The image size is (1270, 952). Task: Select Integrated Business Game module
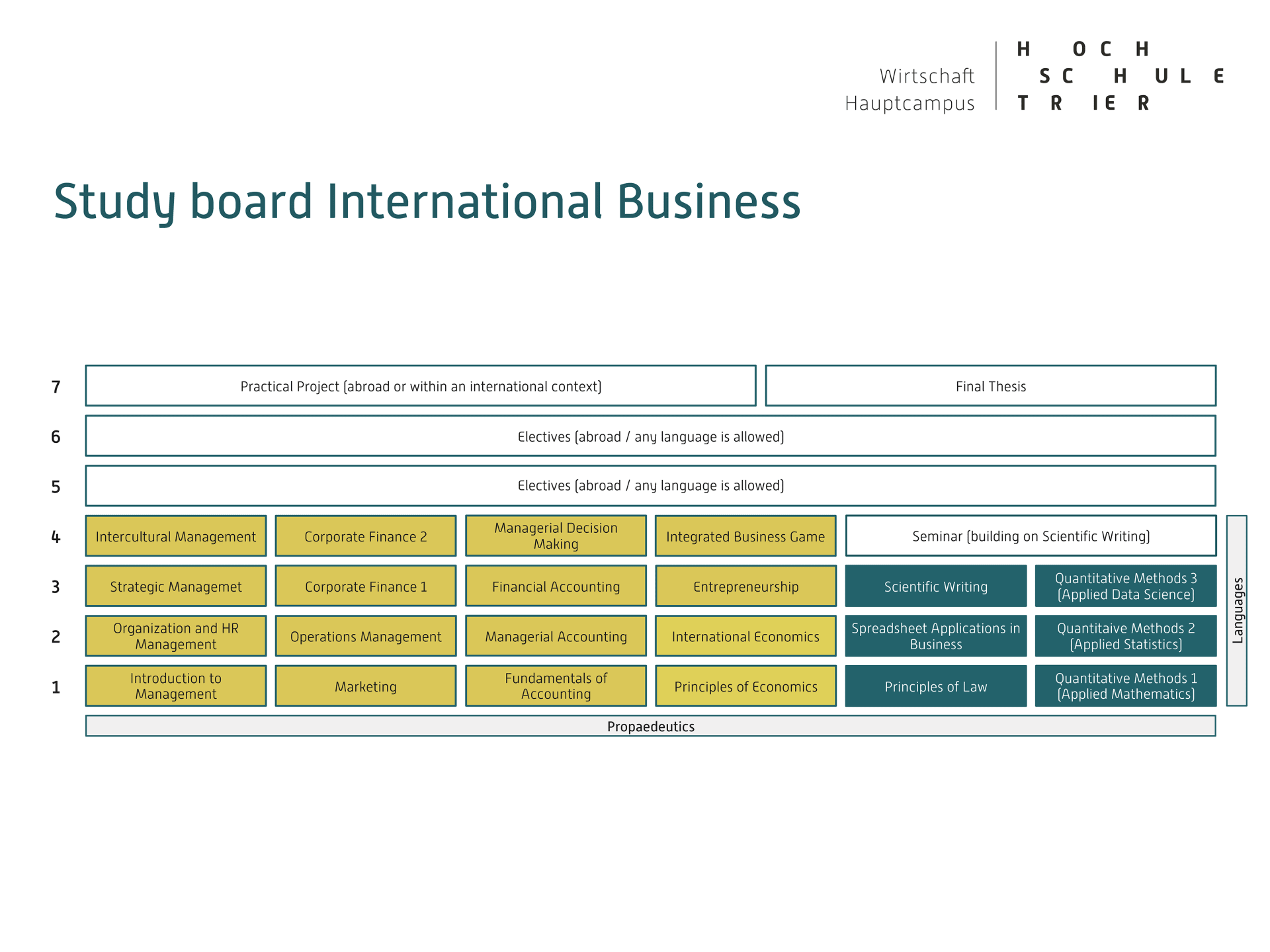point(745,536)
